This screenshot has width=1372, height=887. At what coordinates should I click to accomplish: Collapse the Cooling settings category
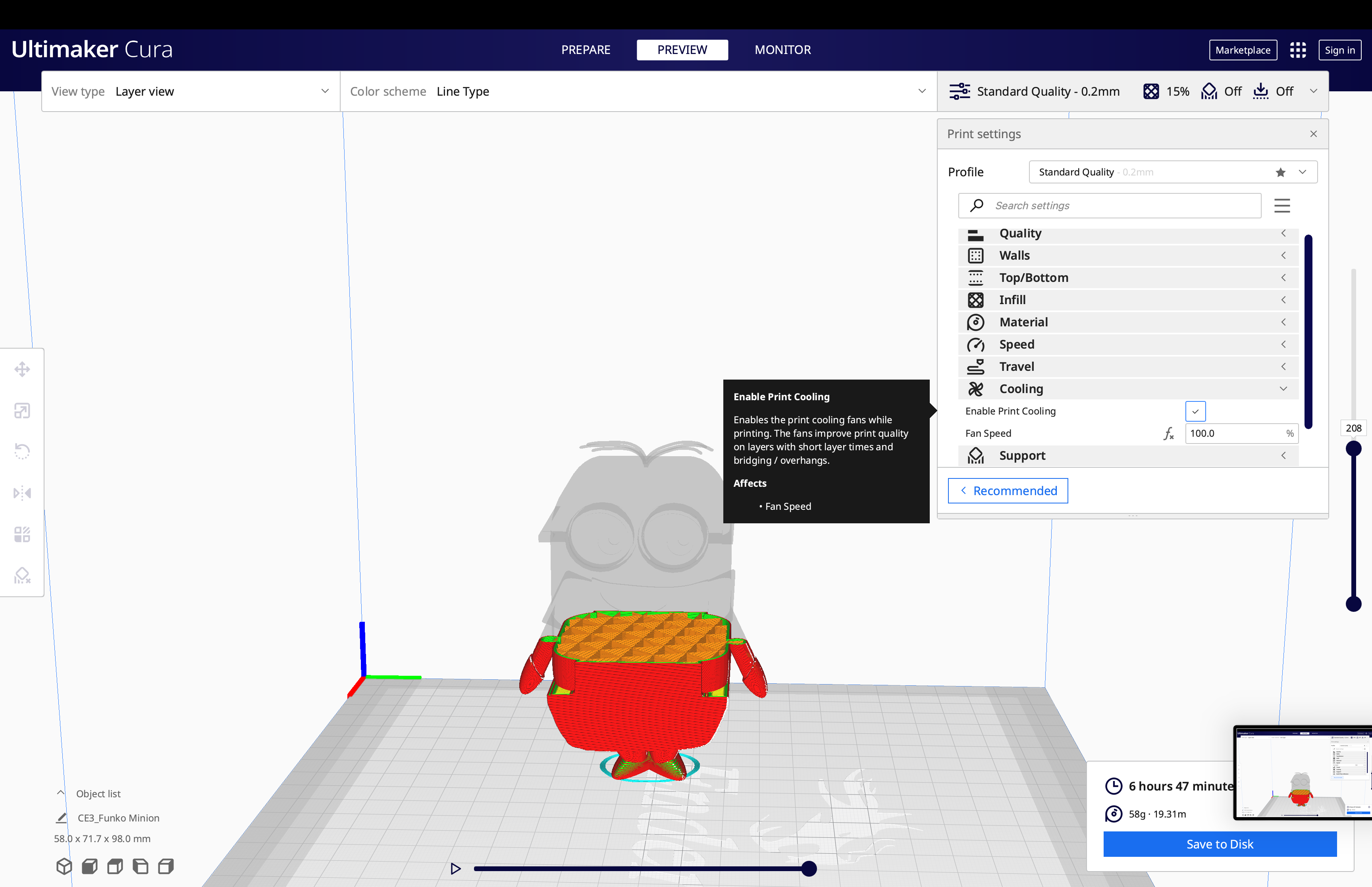click(x=1128, y=389)
